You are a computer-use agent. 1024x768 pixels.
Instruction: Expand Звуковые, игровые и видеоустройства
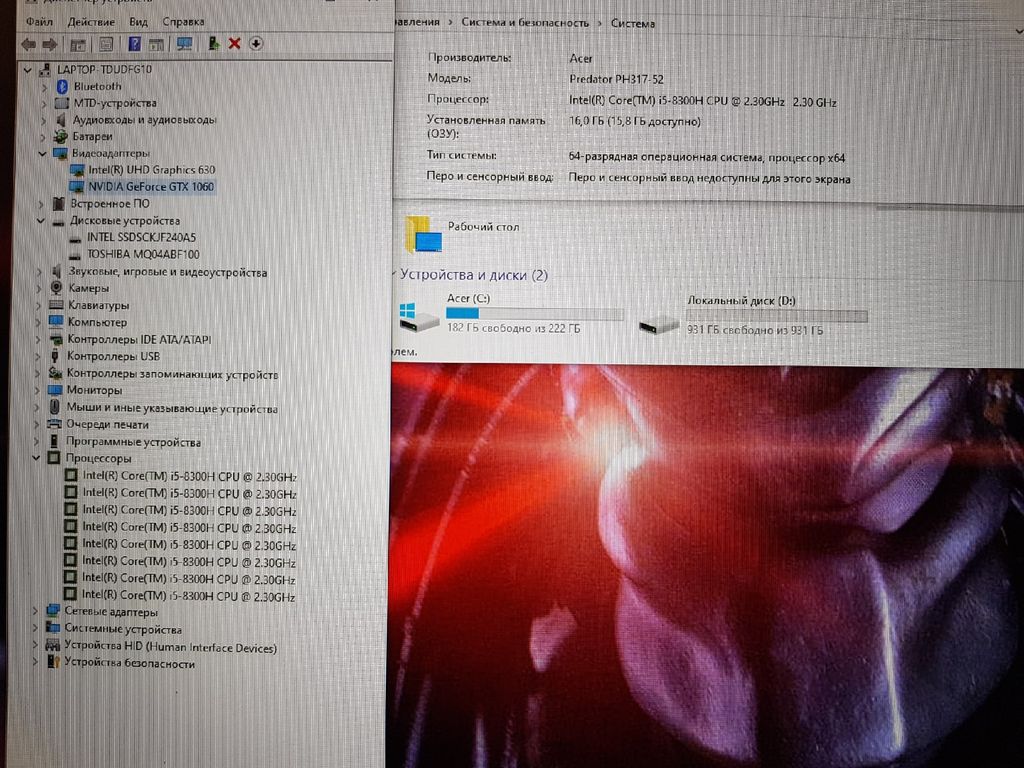pyautogui.click(x=40, y=272)
